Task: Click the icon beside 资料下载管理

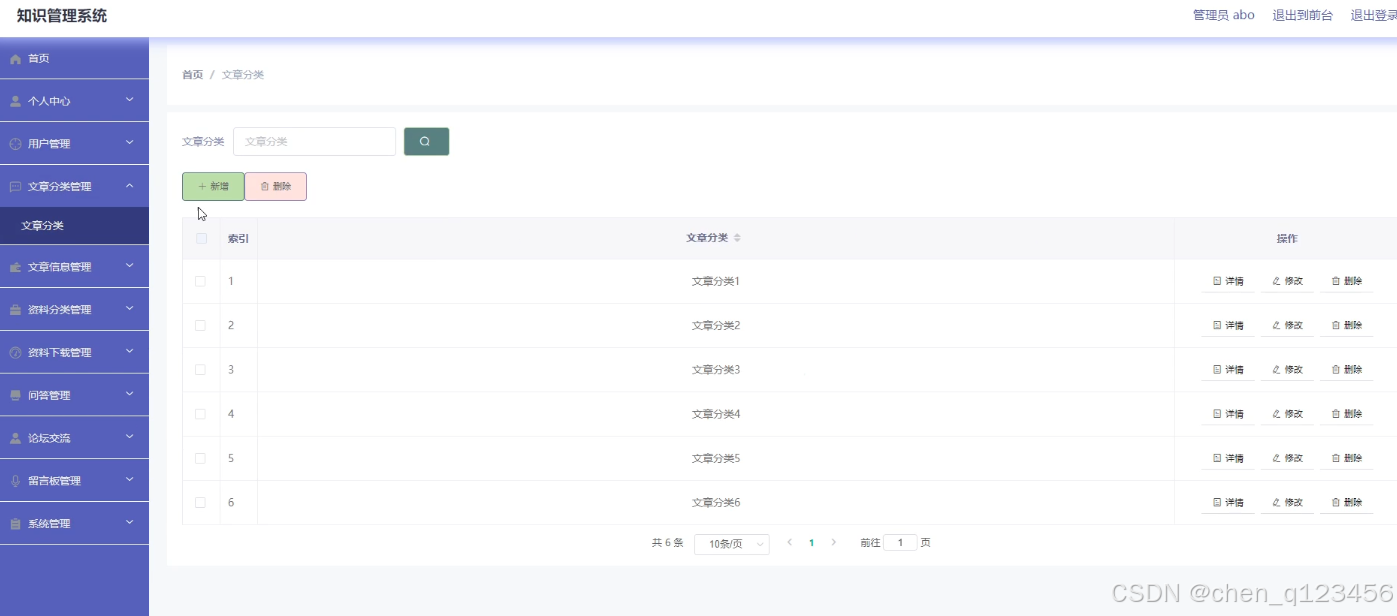Action: [15, 353]
